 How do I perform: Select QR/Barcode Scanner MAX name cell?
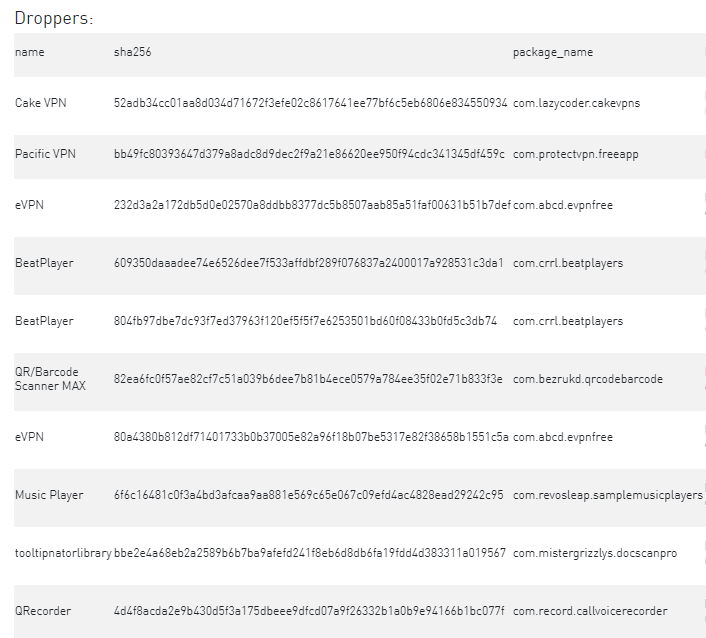50,379
